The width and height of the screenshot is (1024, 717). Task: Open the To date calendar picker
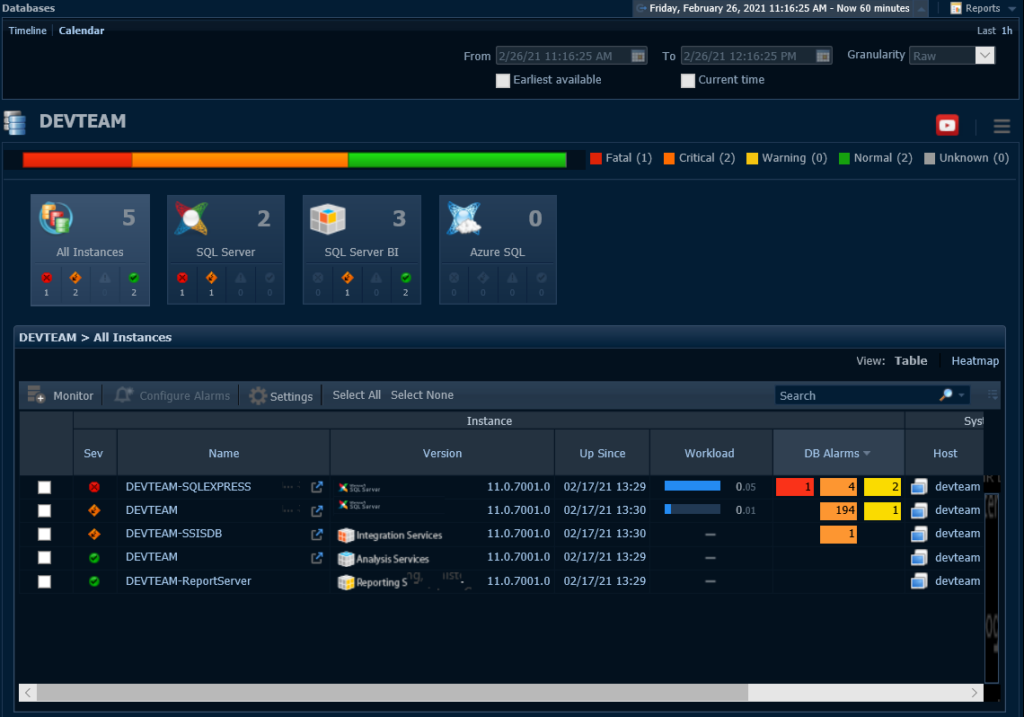pyautogui.click(x=823, y=56)
